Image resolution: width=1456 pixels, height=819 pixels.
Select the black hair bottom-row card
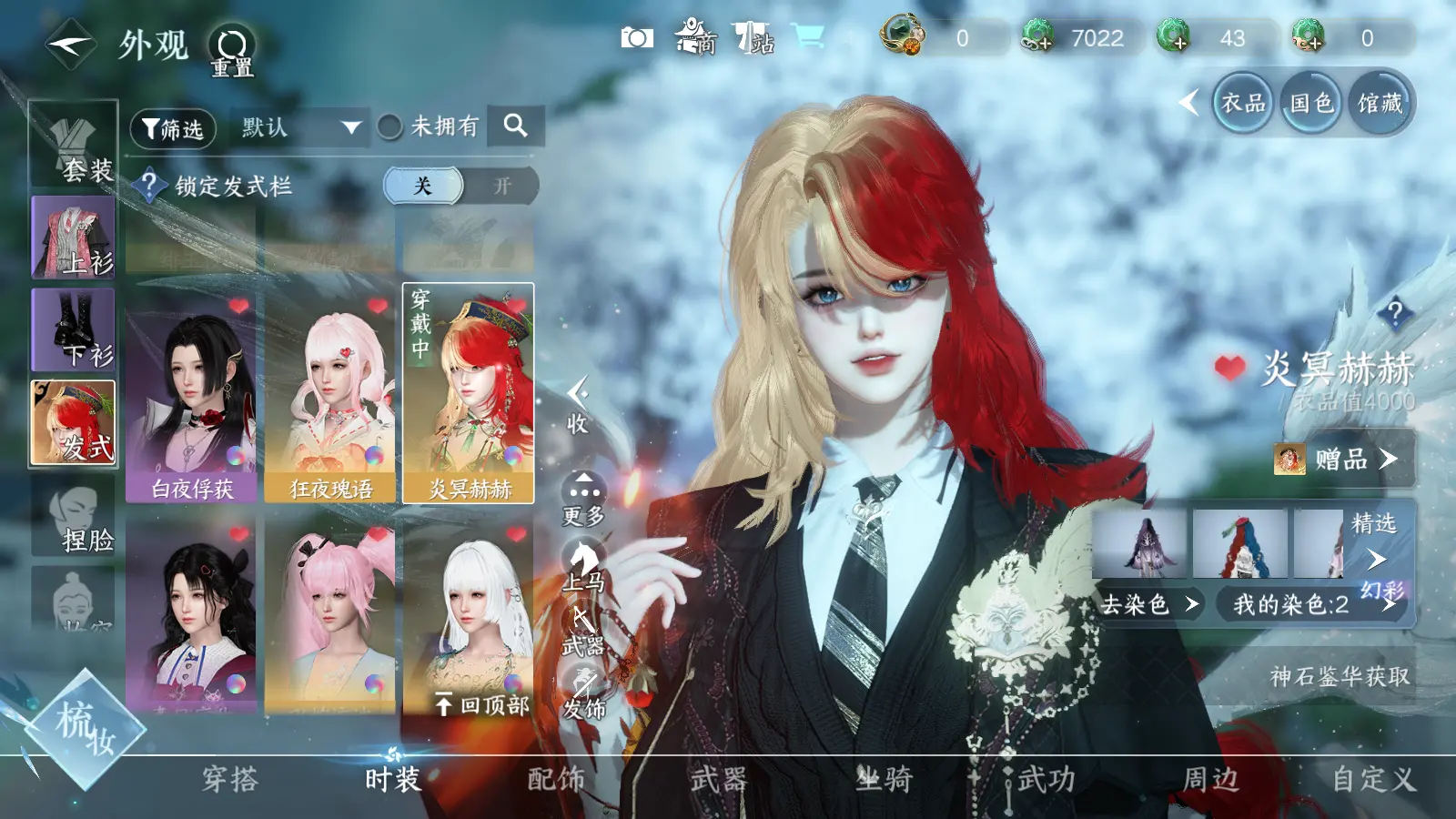point(192,616)
